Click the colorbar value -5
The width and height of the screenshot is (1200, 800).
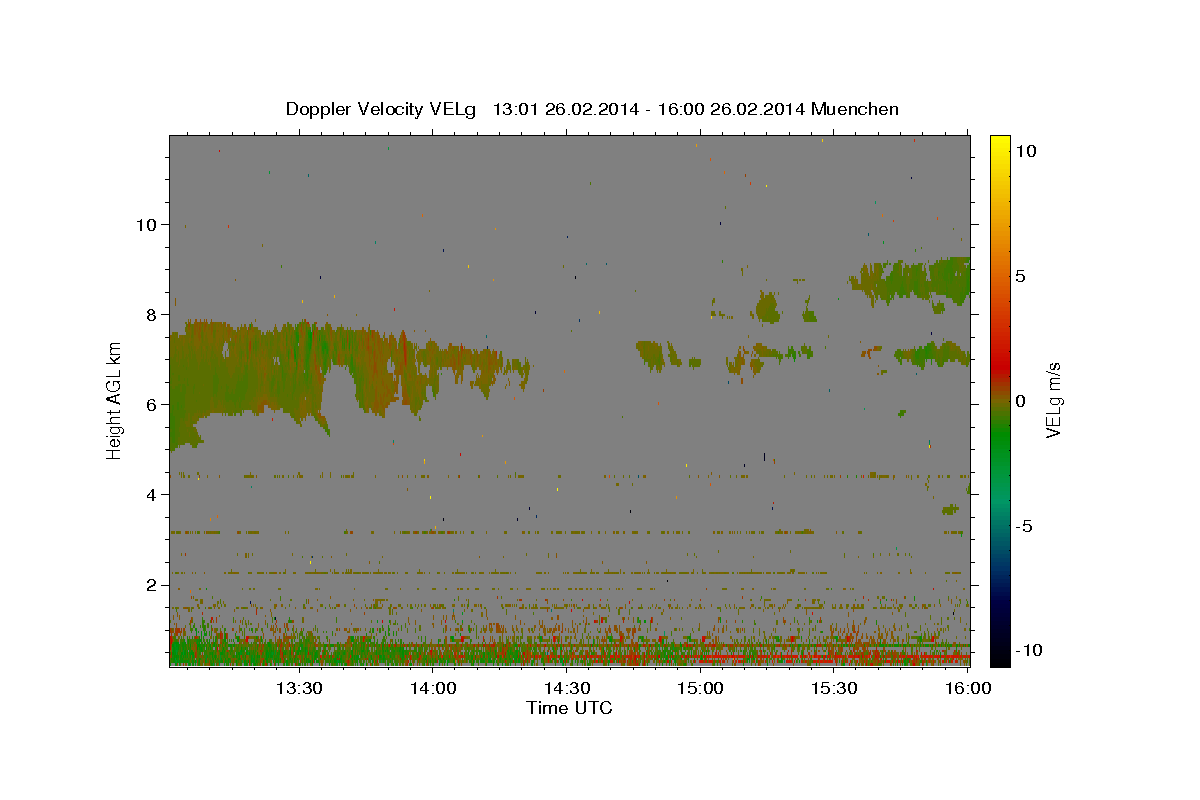[1025, 526]
